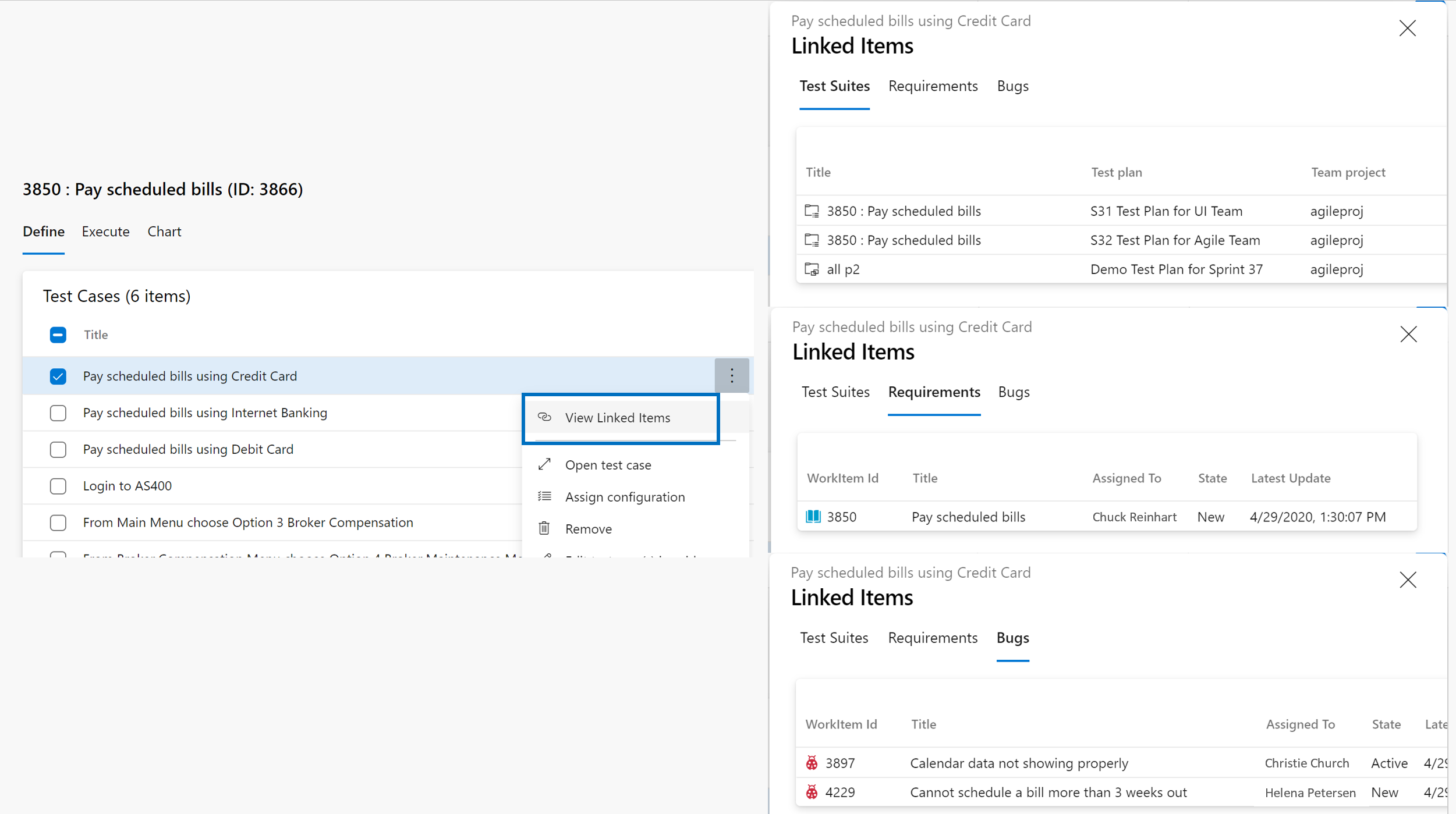Click the blue checkbox to deselect Pay scheduled bills using Credit Card

pyautogui.click(x=57, y=375)
